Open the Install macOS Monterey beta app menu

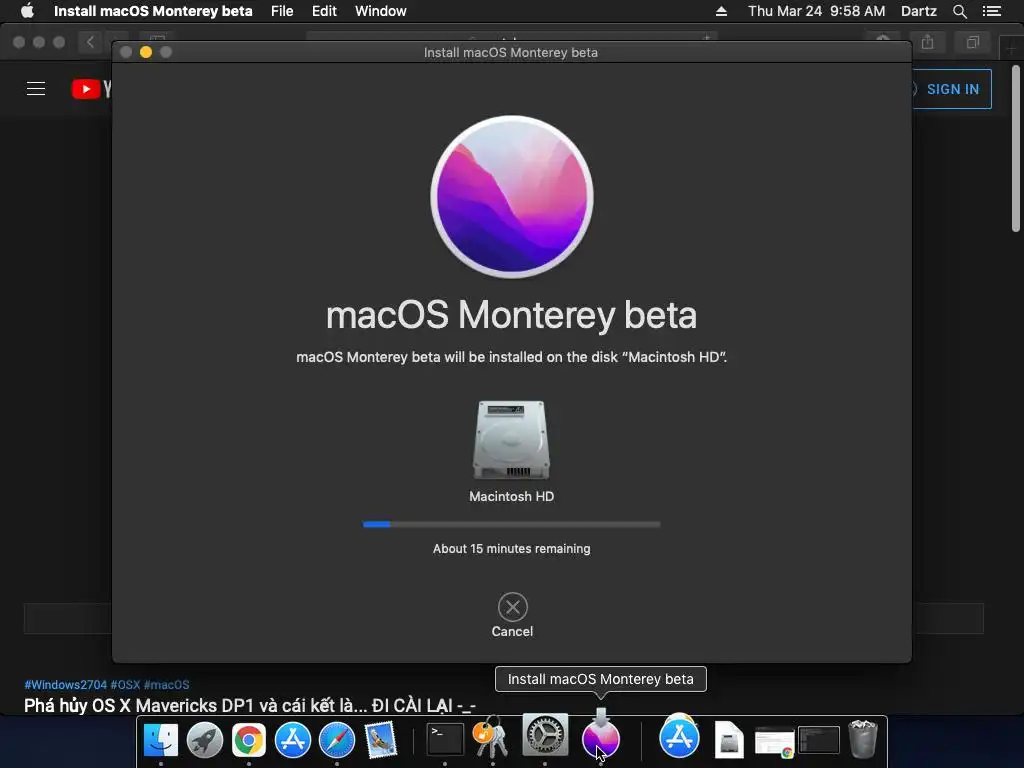(153, 11)
